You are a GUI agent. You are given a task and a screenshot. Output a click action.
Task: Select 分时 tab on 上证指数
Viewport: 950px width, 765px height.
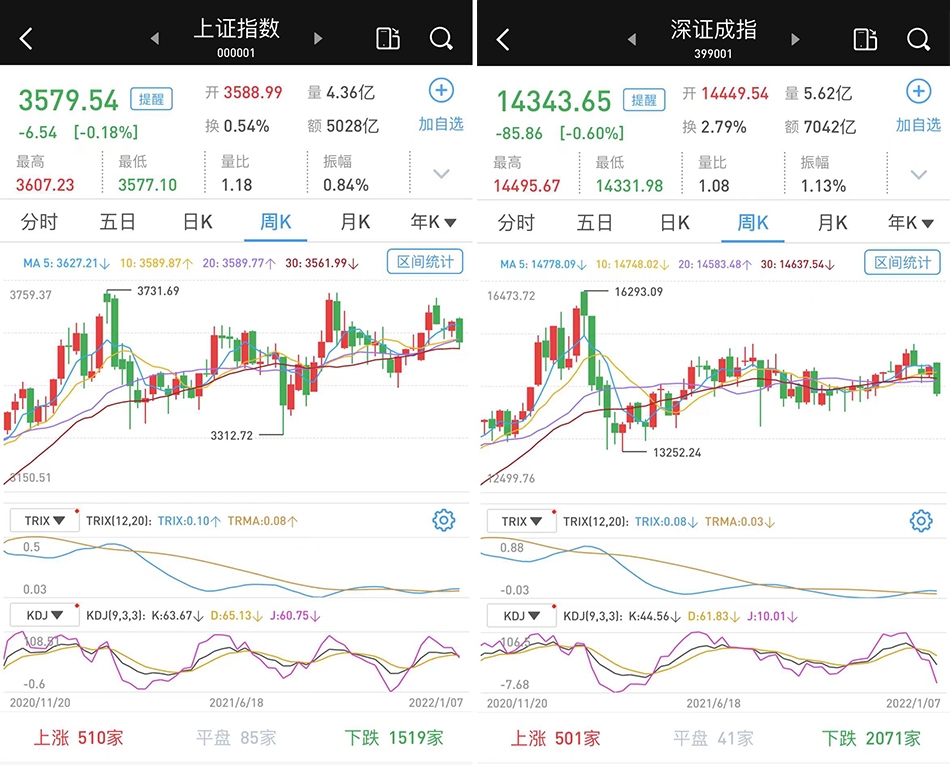39,222
